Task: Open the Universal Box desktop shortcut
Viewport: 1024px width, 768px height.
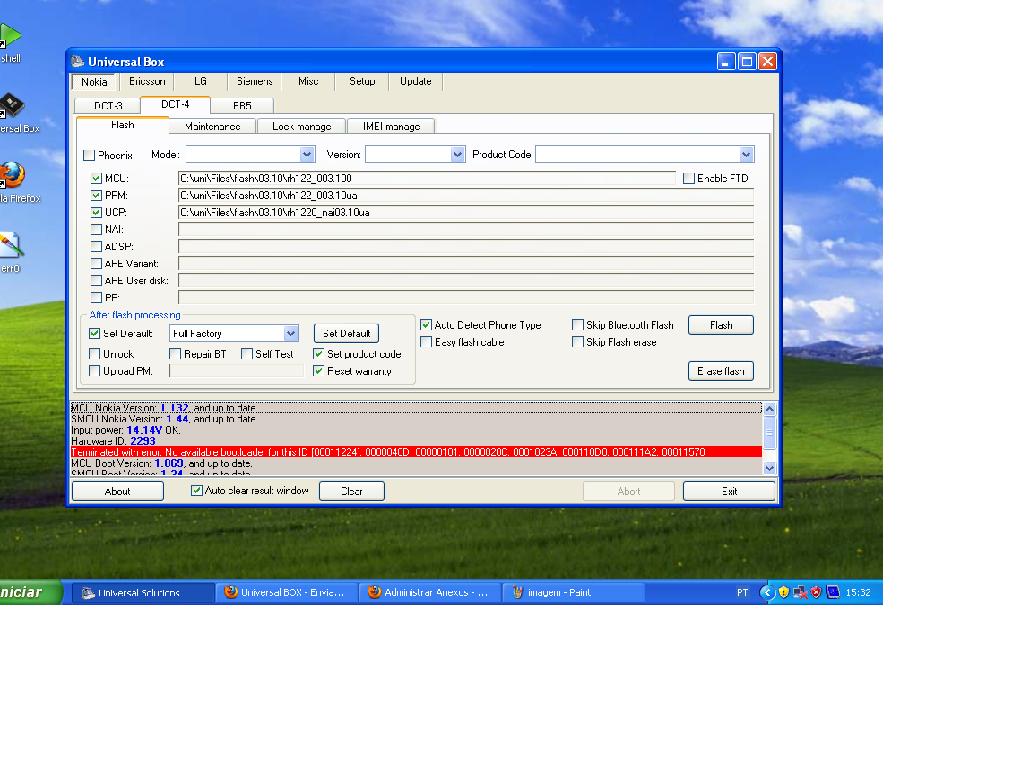Action: tap(10, 108)
